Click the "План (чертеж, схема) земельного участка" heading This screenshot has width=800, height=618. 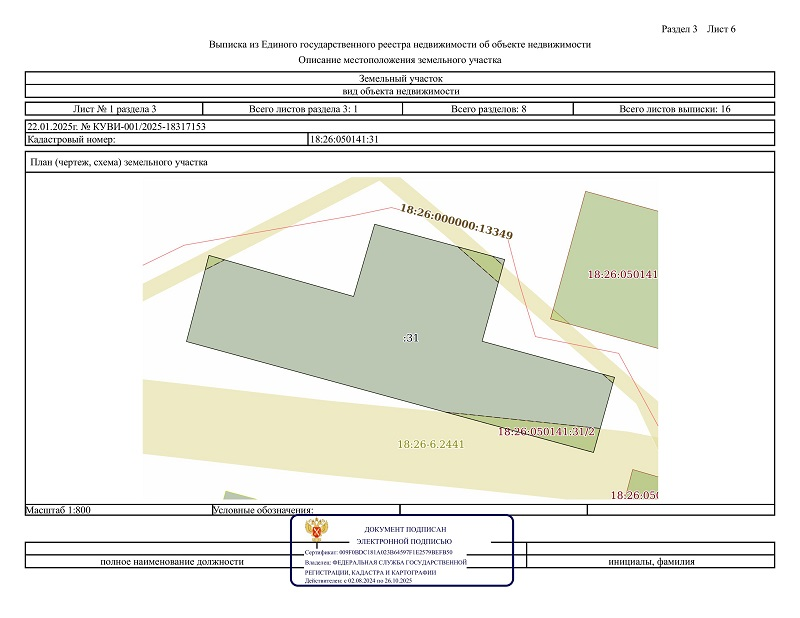pyautogui.click(x=118, y=162)
